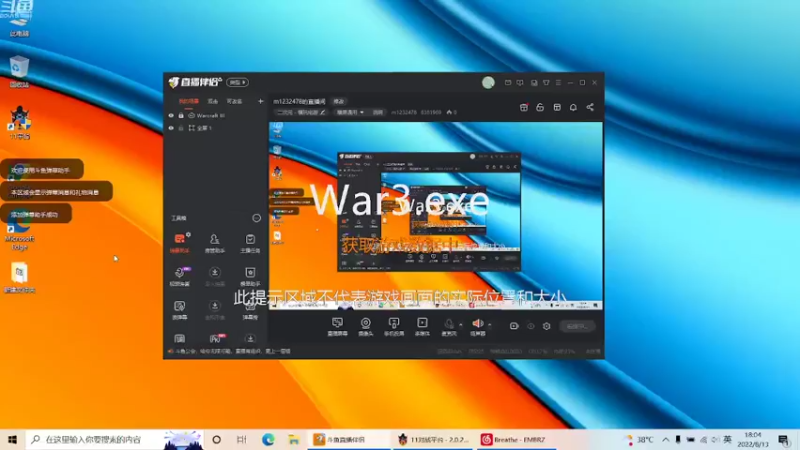
Task: Open the mail icon in title bar
Action: click(508, 83)
